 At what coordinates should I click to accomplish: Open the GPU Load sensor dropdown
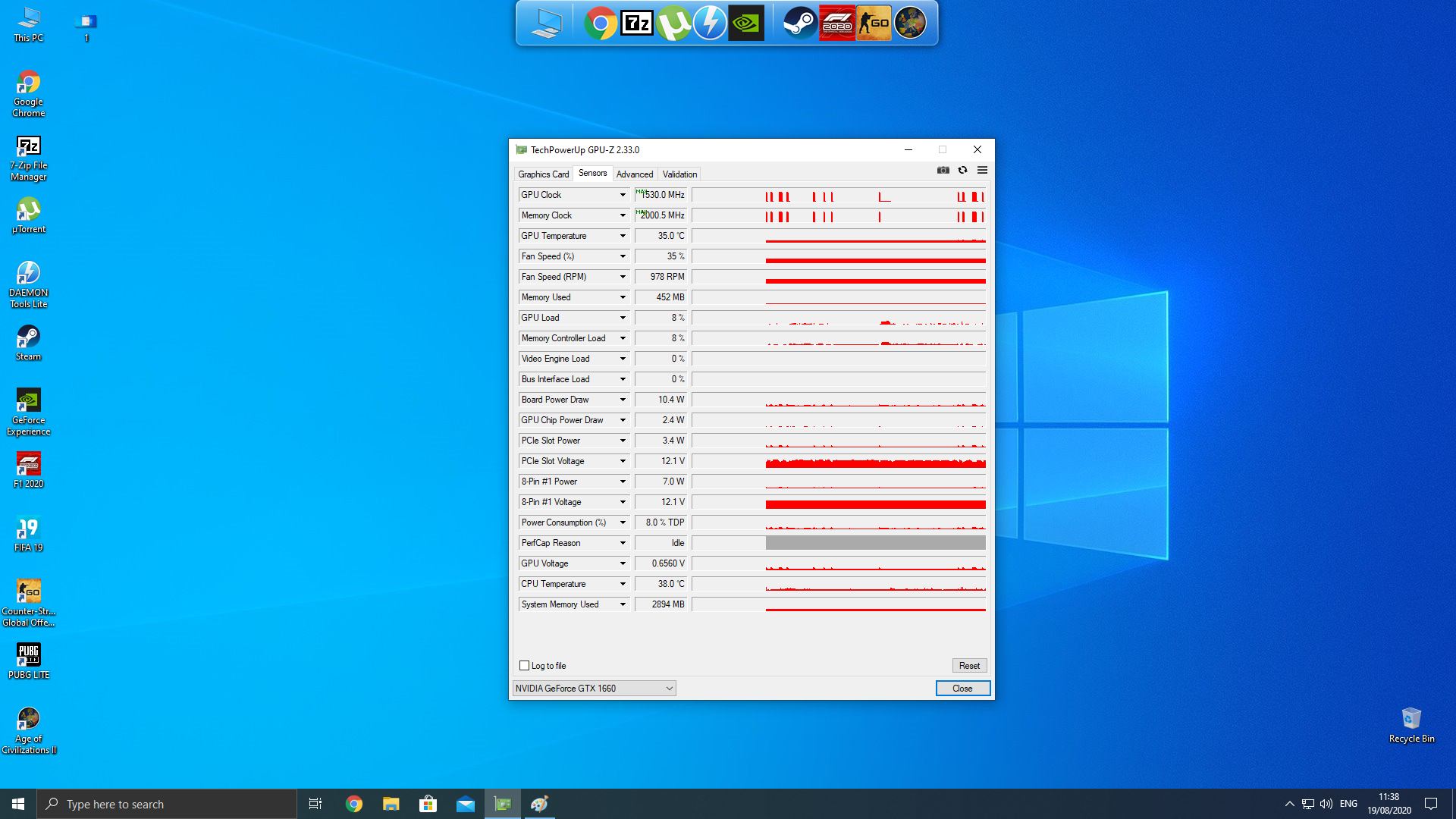coord(623,318)
